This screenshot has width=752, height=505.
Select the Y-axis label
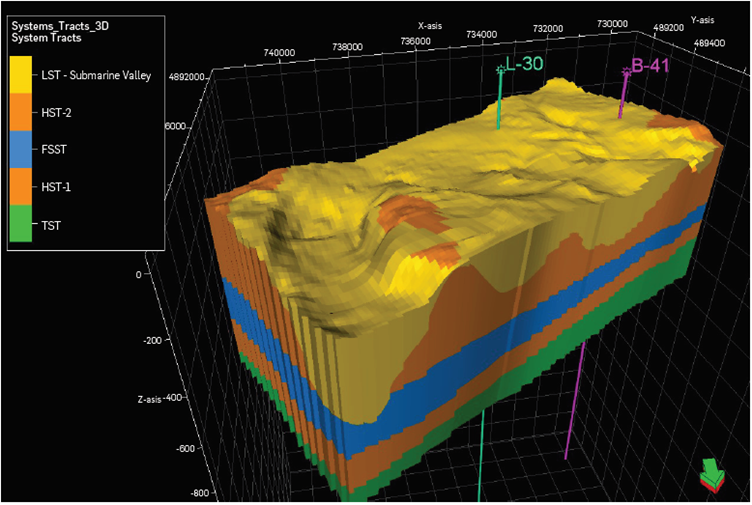coord(703,19)
